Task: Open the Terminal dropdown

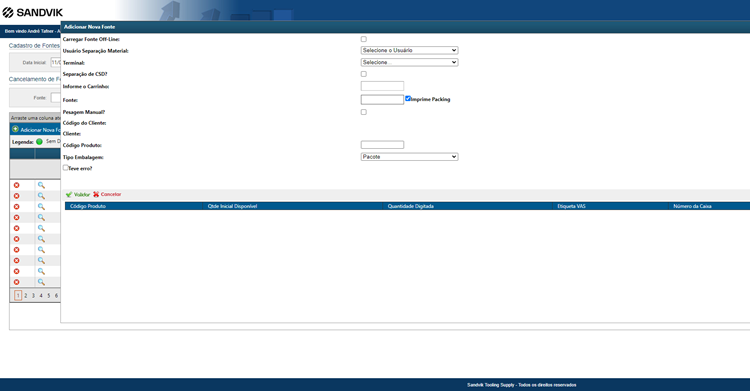Action: [409, 62]
